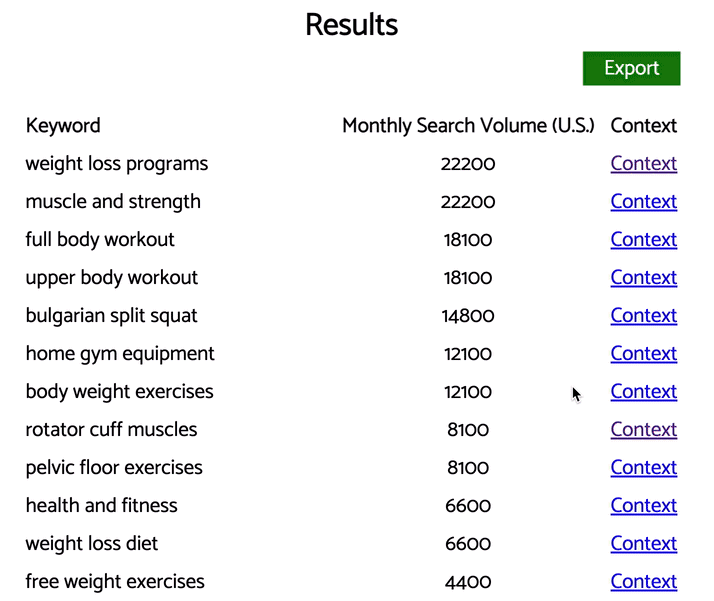Click the Context column header
714x601 pixels.
[643, 126]
